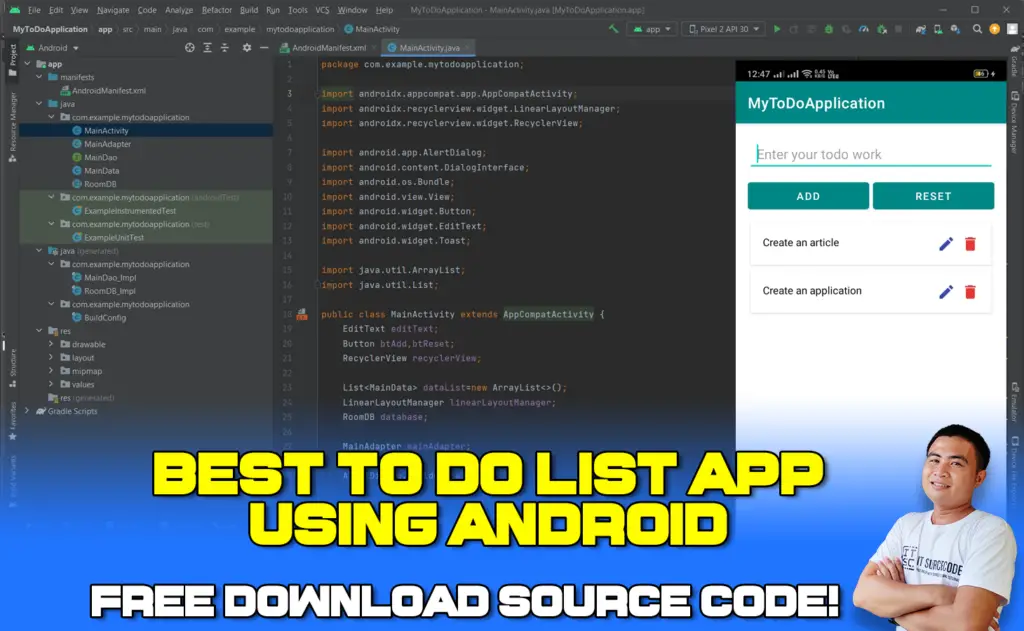
Task: Open the Resource Manager side tab
Action: 12,127
